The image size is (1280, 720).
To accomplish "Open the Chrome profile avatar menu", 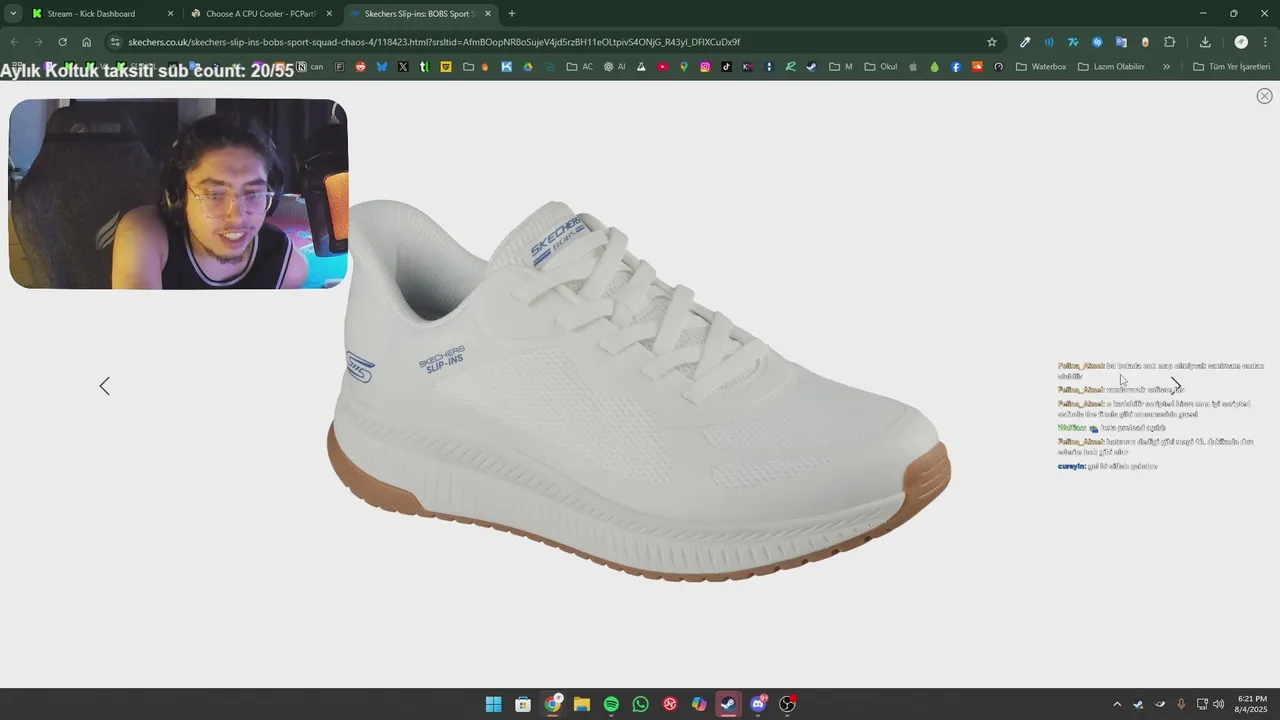I will point(1241,42).
